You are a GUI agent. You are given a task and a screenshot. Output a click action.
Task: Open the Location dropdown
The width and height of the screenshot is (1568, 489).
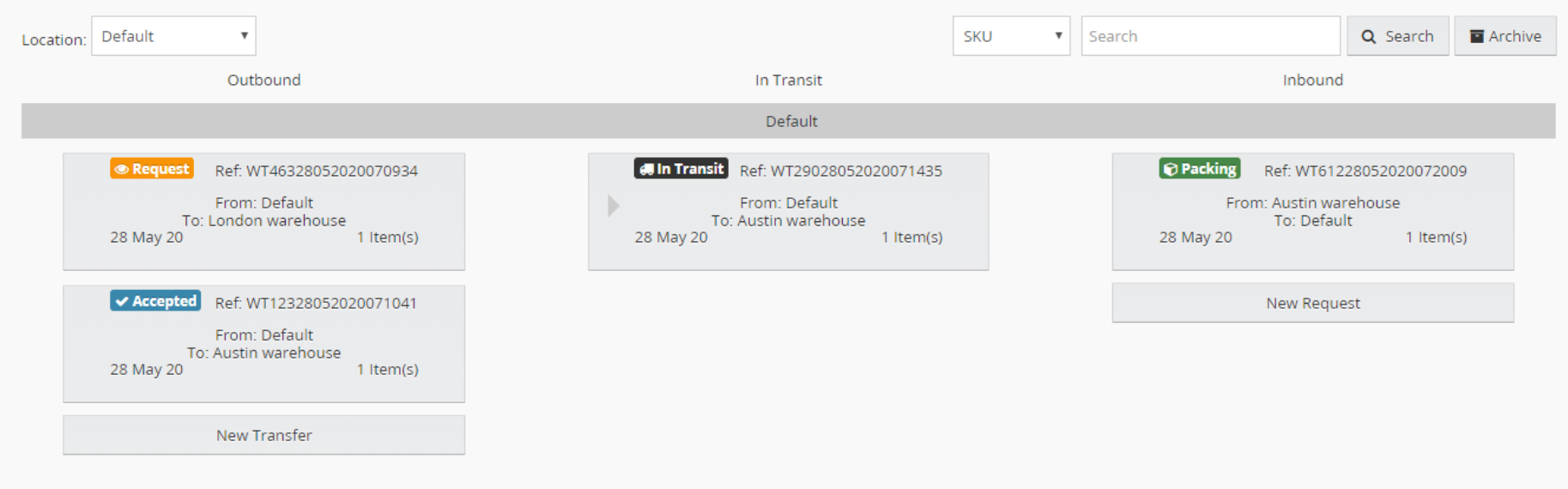173,36
